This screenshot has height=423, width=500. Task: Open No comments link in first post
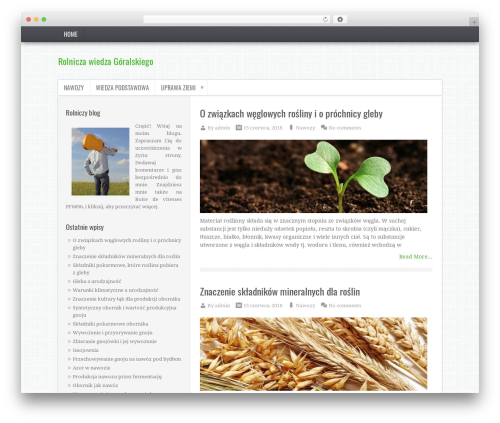click(x=345, y=128)
